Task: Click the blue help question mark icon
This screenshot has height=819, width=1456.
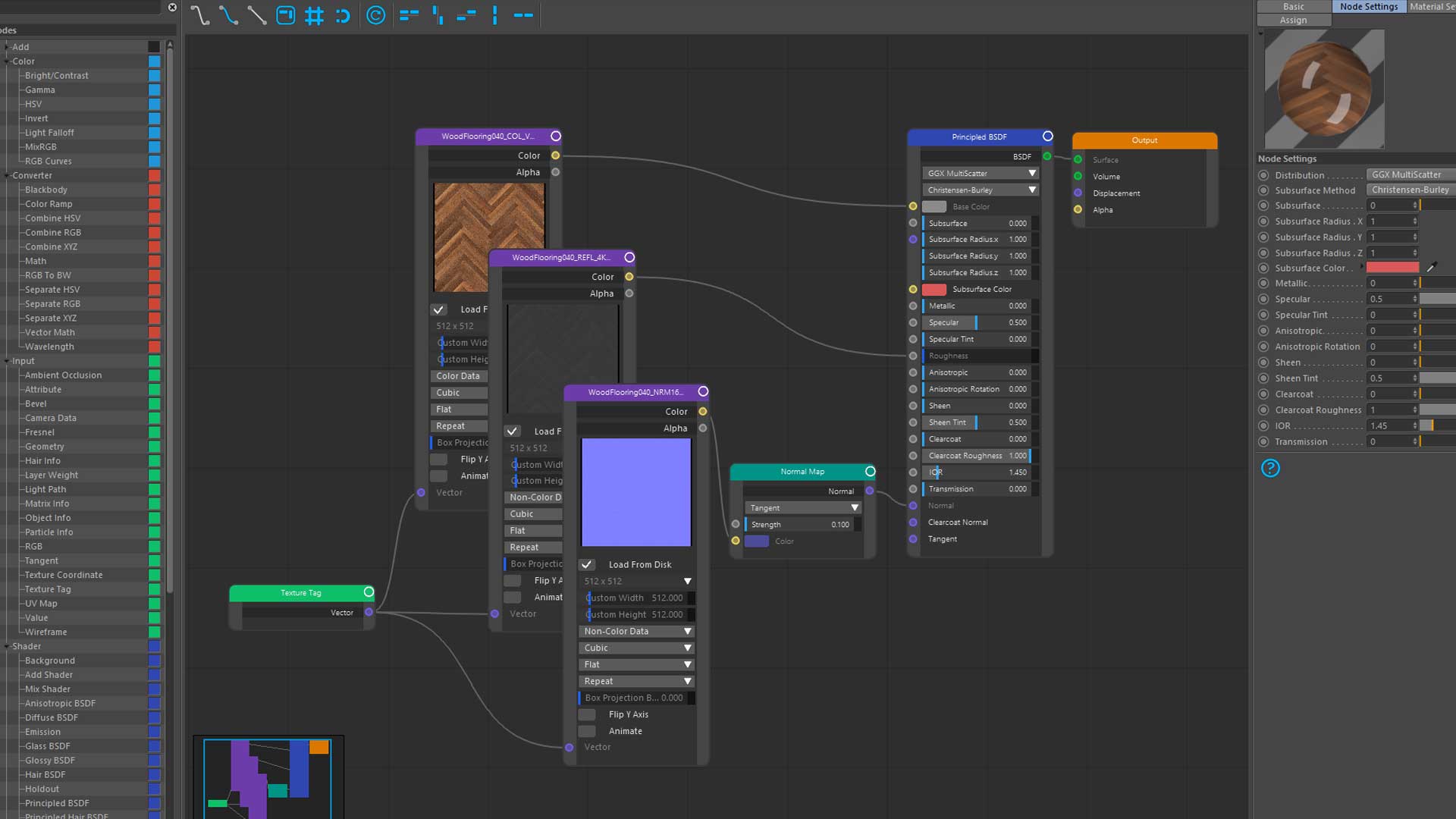Action: tap(1270, 468)
